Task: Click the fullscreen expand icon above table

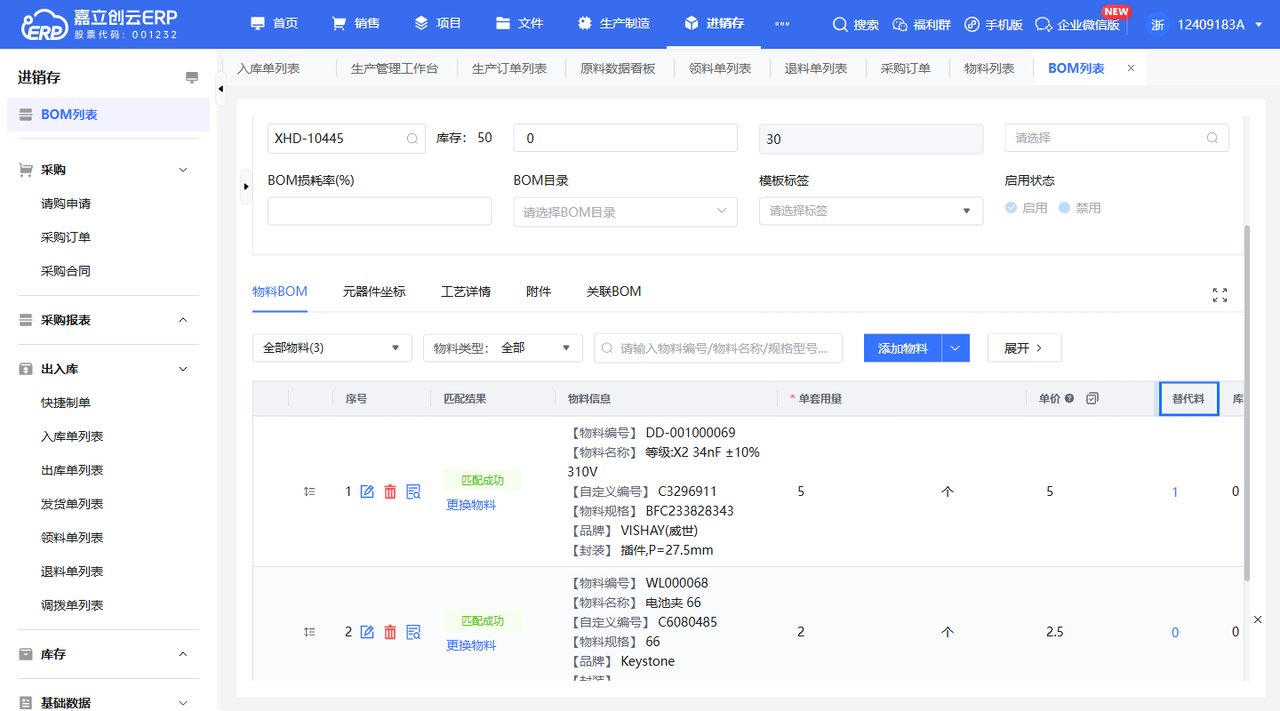Action: pyautogui.click(x=1220, y=295)
